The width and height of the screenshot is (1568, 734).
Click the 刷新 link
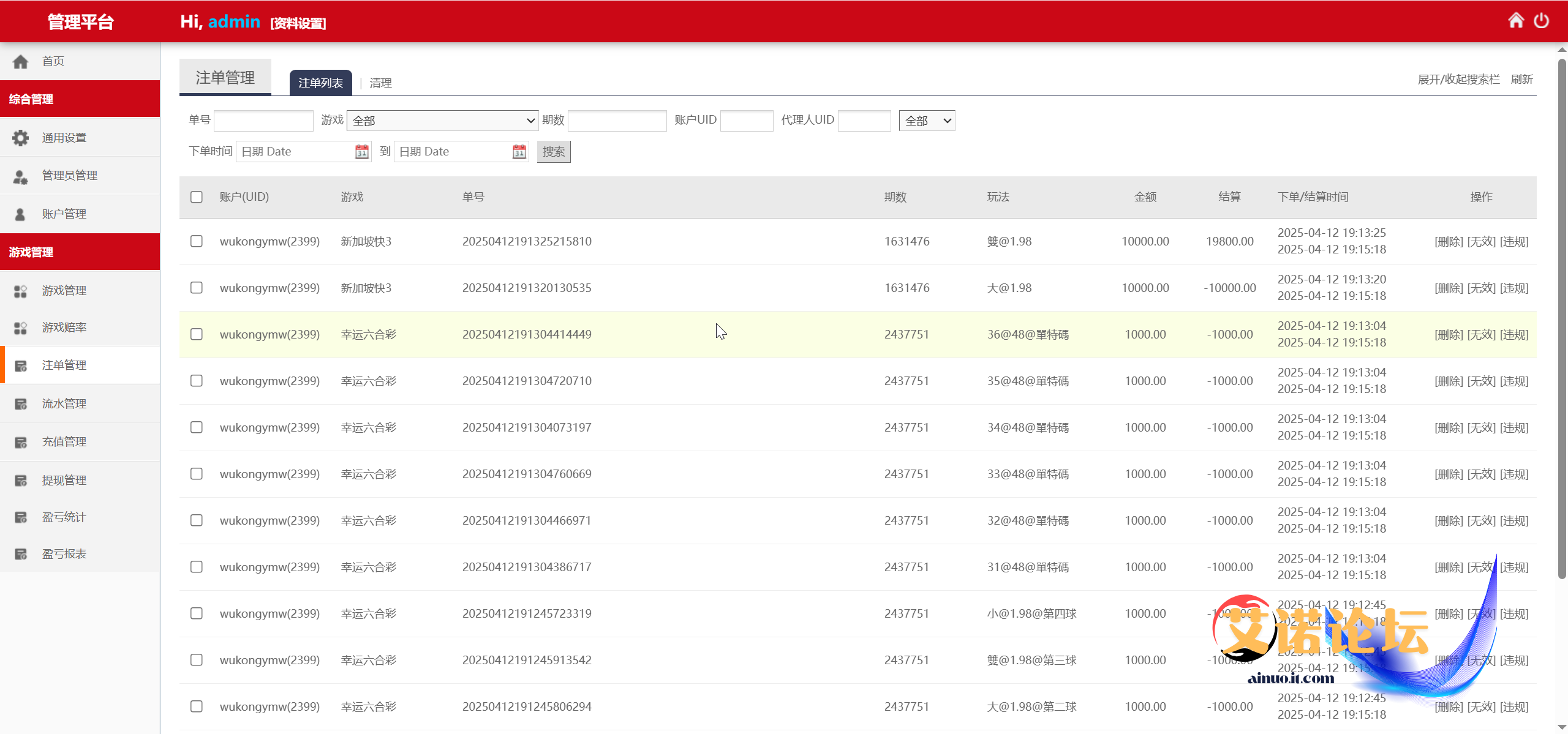(x=1521, y=80)
